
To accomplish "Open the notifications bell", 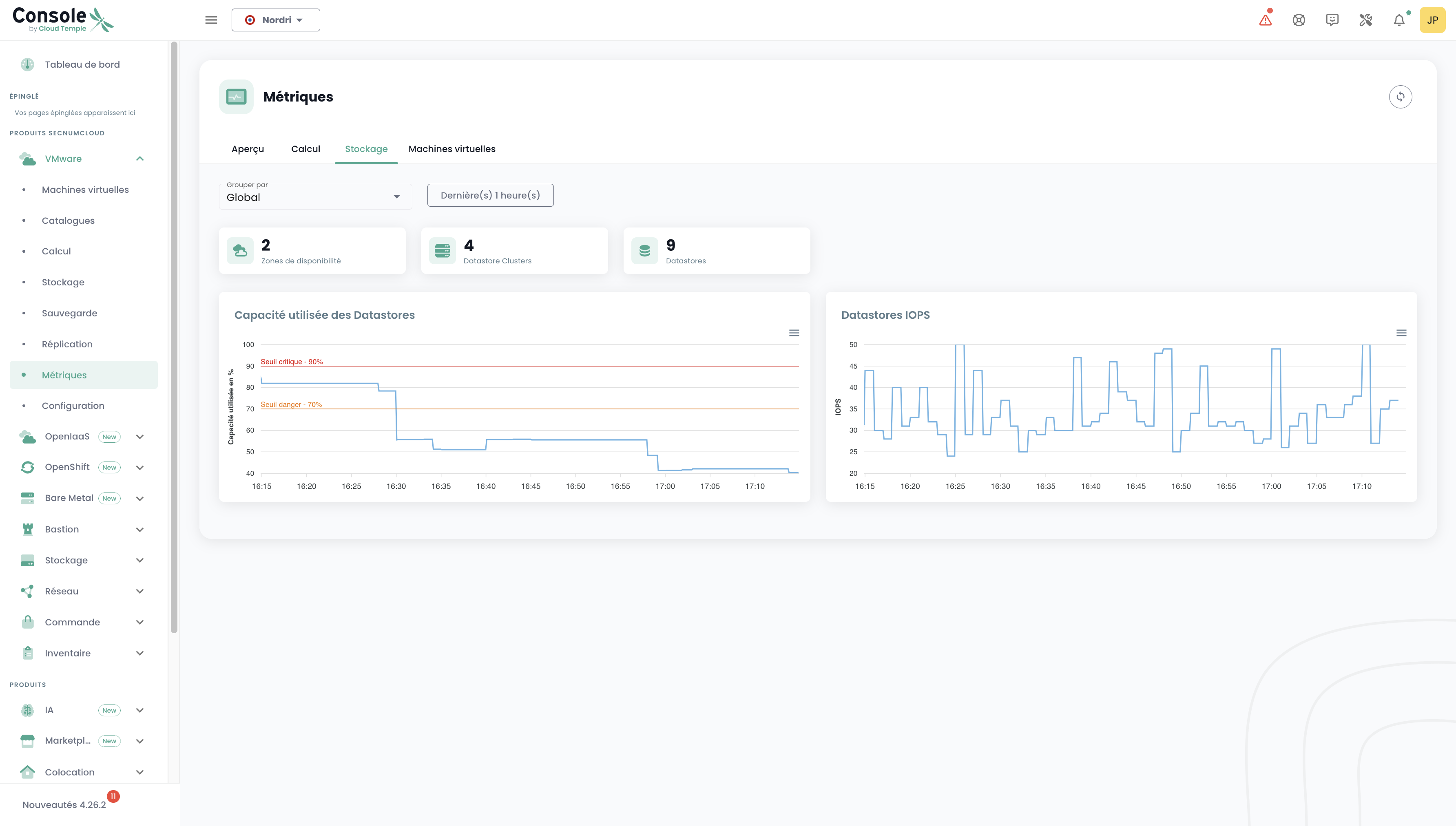I will (1398, 20).
